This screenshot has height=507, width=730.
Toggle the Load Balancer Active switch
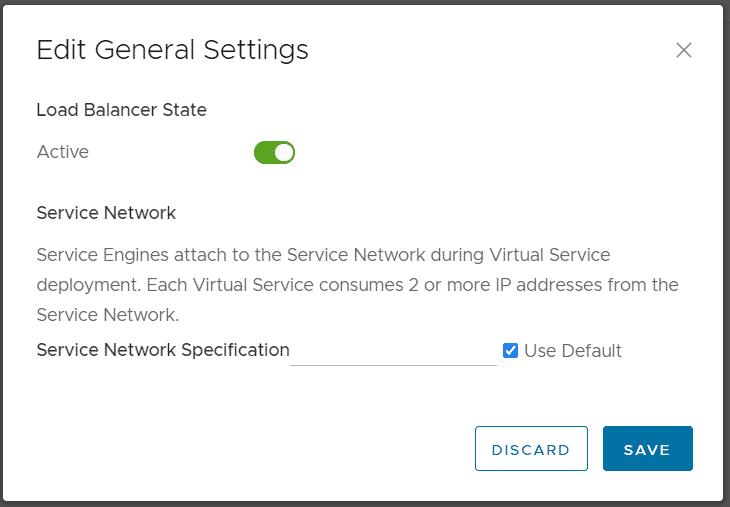(274, 152)
